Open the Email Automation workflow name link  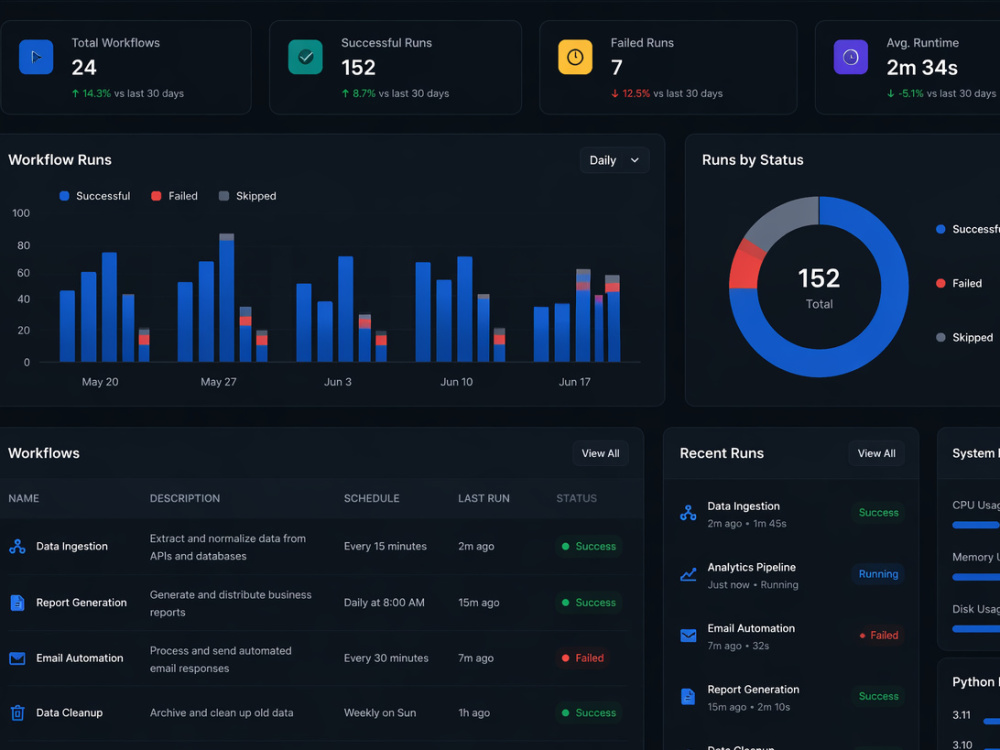coord(80,658)
